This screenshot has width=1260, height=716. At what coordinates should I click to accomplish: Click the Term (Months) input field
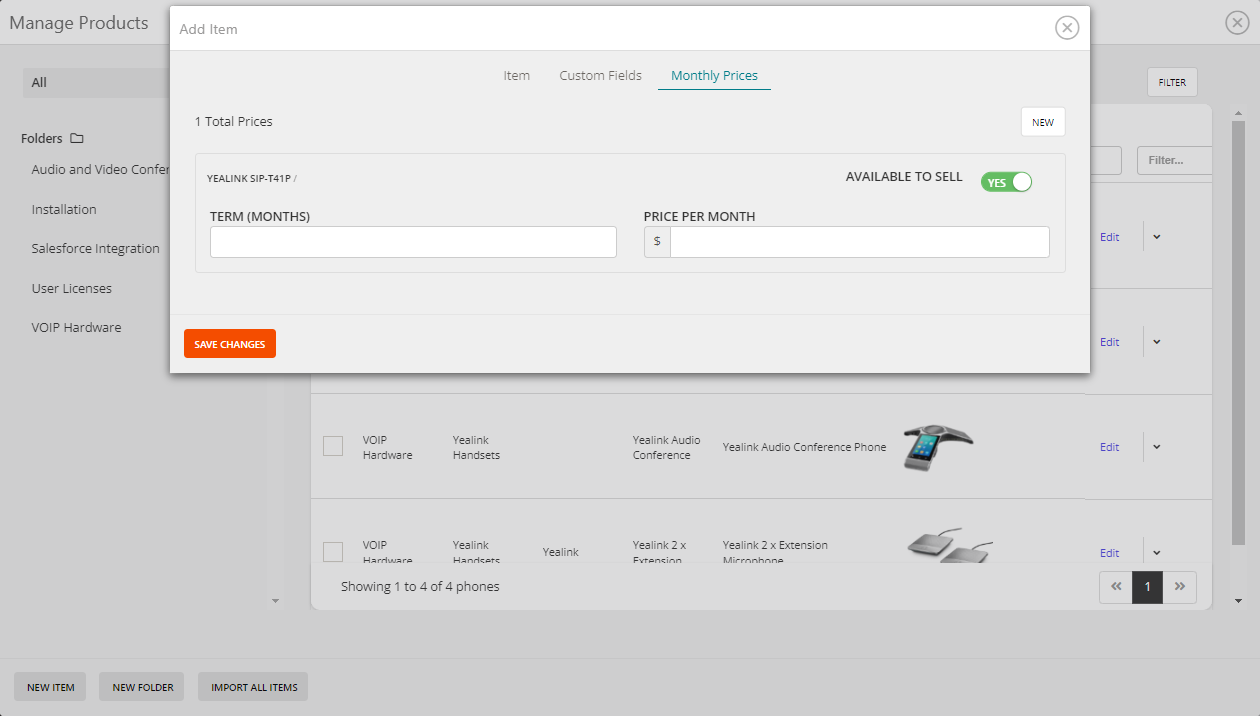(413, 241)
